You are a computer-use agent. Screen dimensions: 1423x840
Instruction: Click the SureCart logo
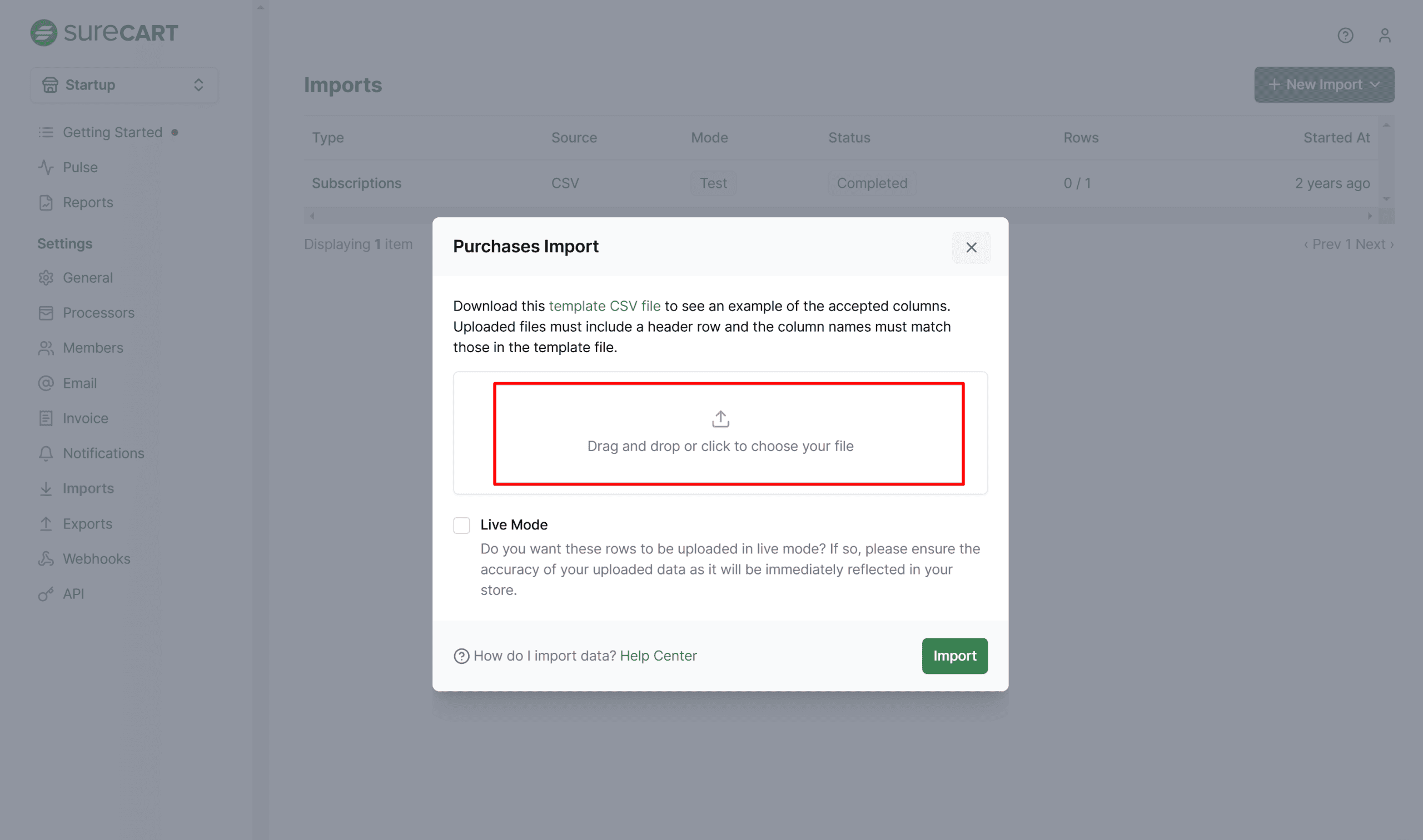[104, 32]
